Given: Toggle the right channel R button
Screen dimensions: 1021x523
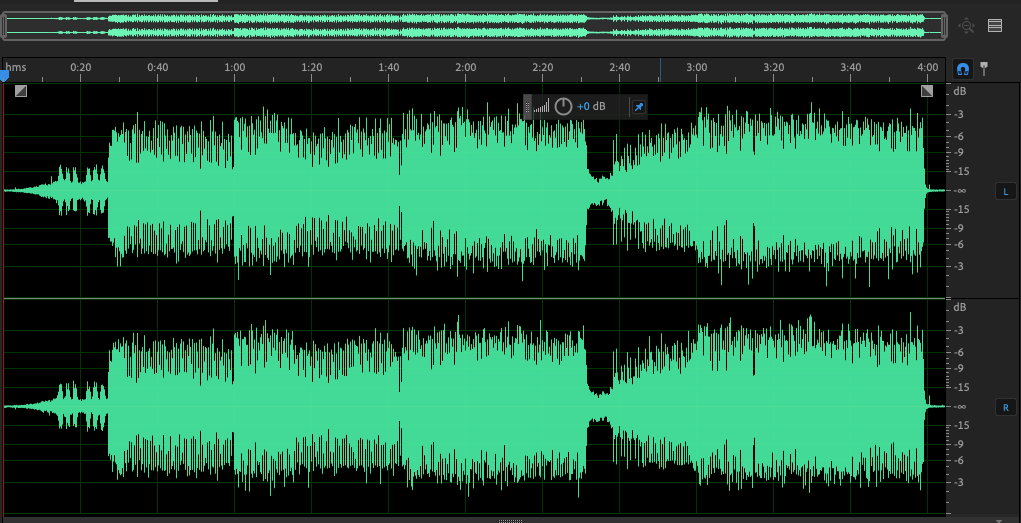Looking at the screenshot, I should coord(1005,407).
